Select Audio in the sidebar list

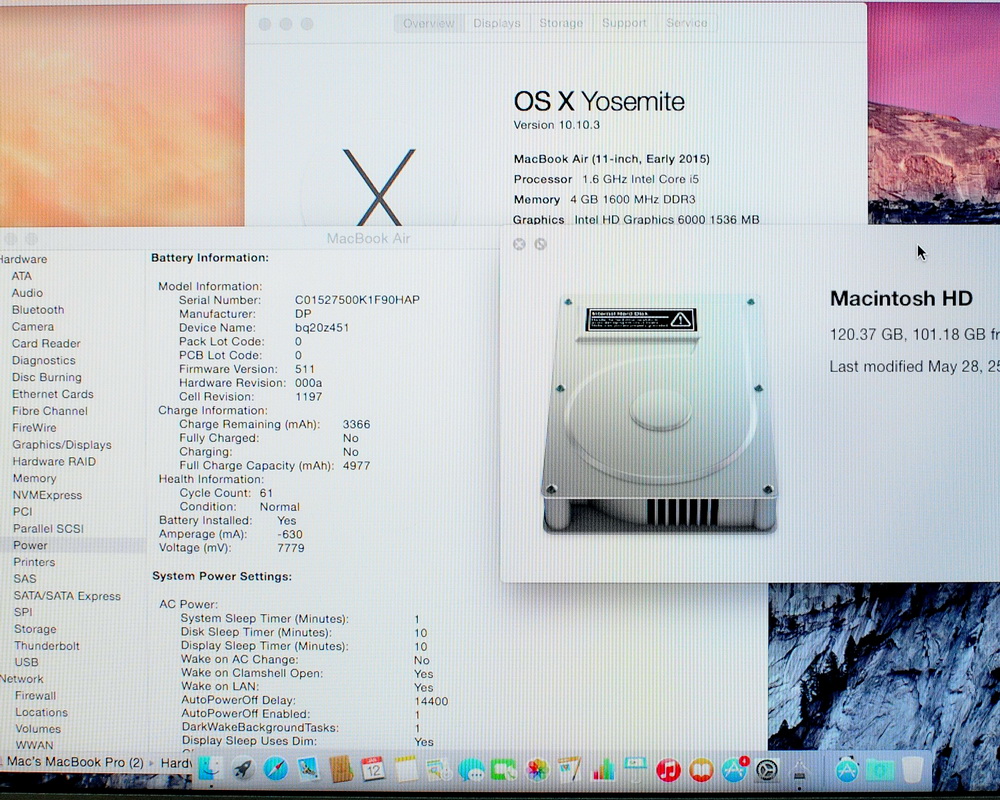pyautogui.click(x=27, y=293)
